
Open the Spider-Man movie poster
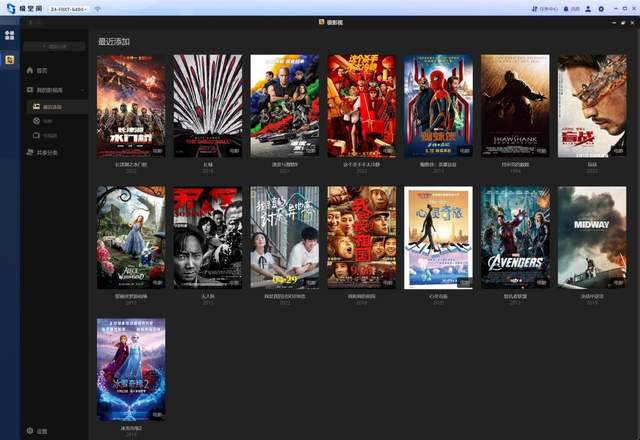pos(438,106)
